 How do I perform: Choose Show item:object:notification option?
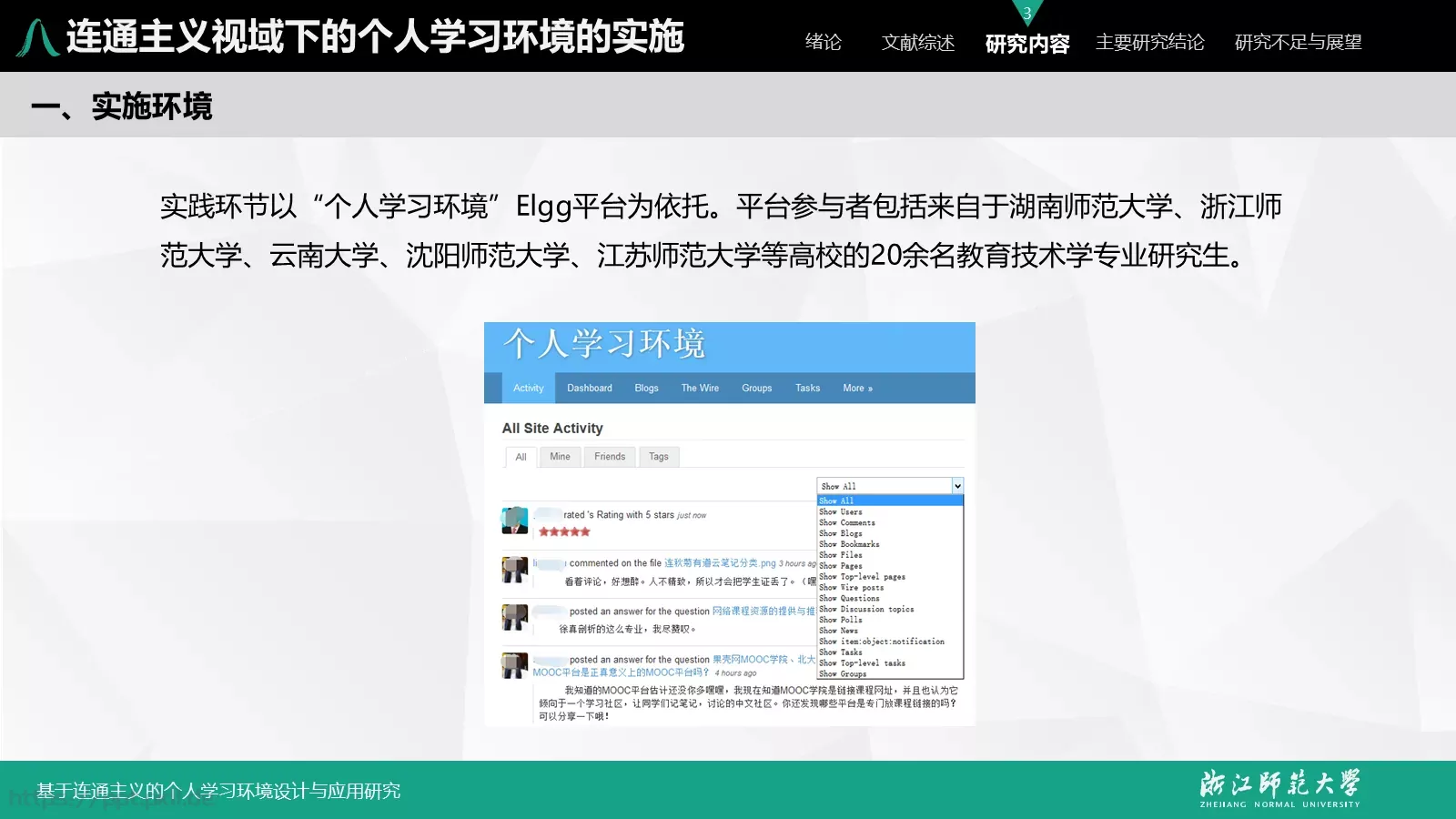point(890,642)
